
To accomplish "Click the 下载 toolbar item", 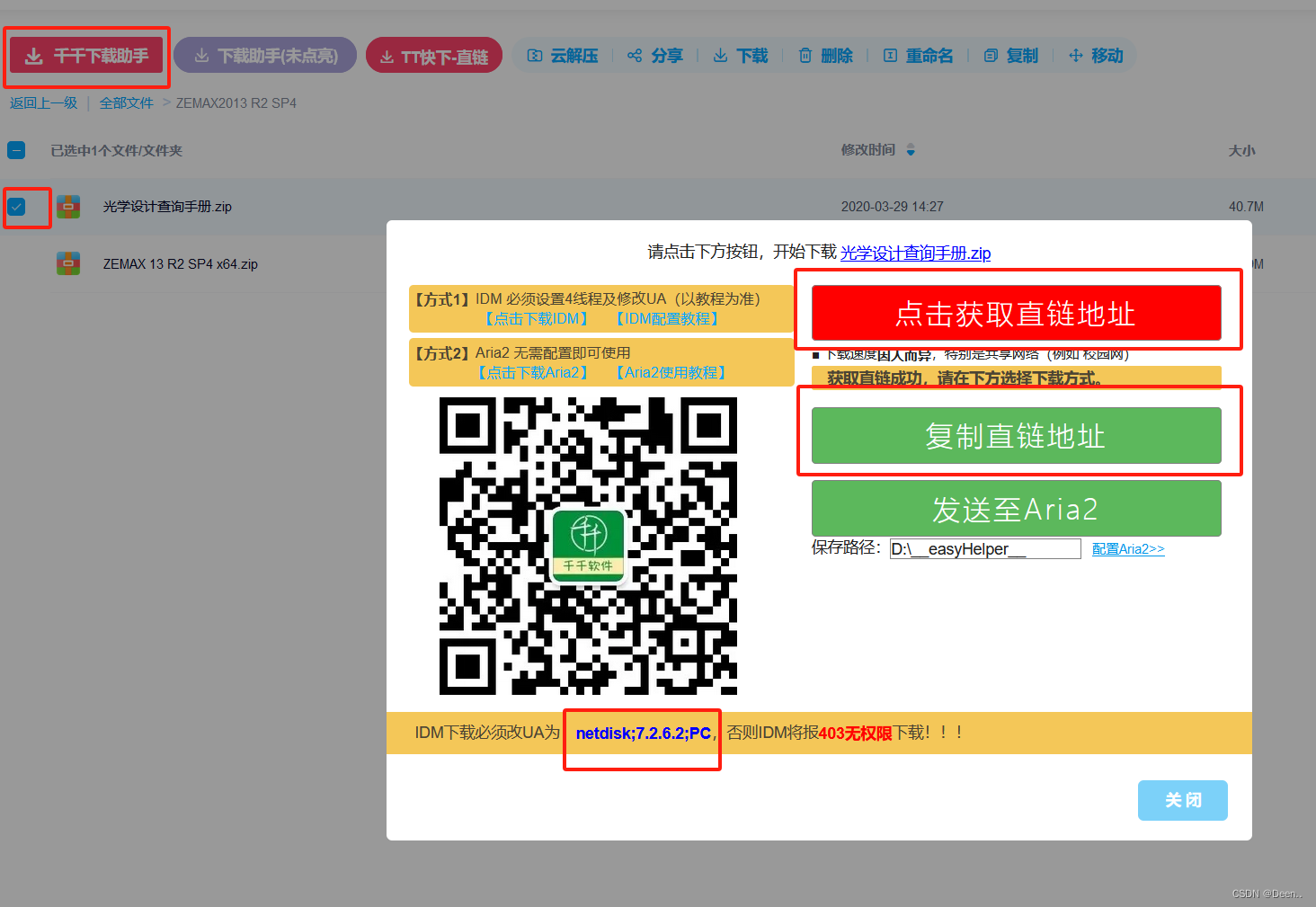I will coord(741,56).
